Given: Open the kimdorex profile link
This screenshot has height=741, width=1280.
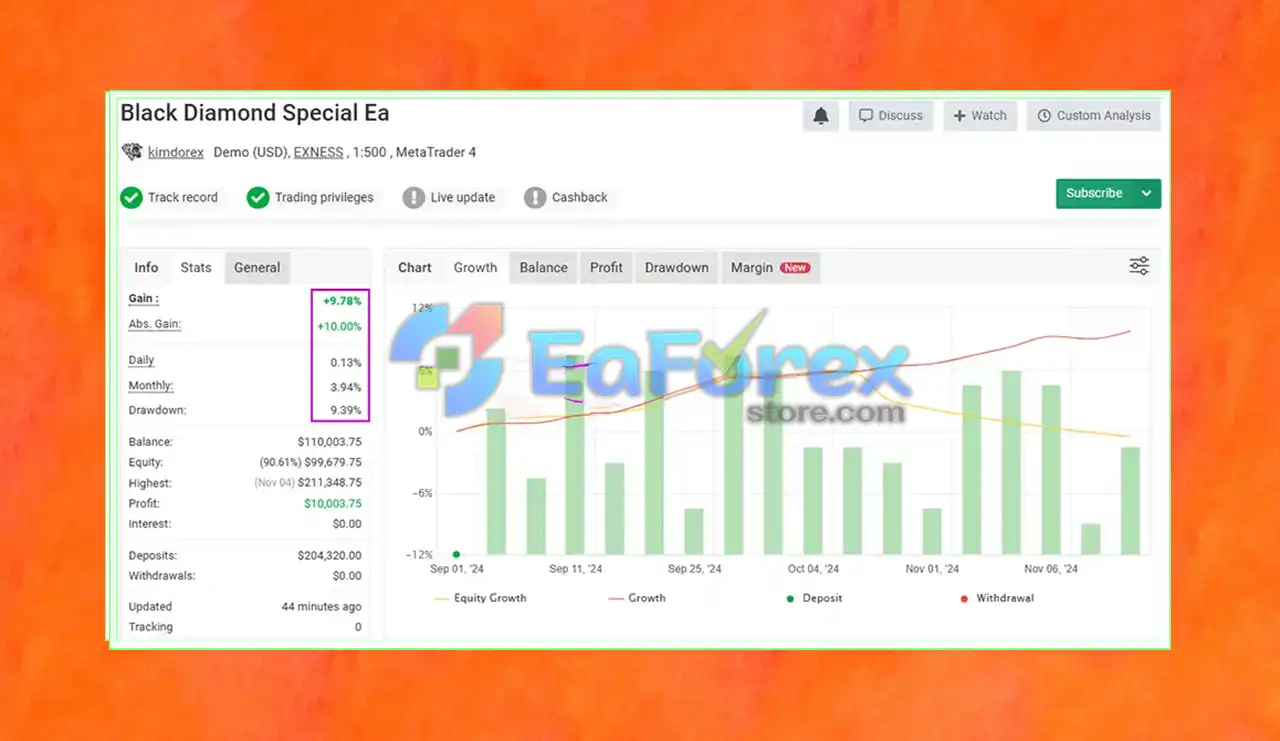Looking at the screenshot, I should (x=176, y=152).
